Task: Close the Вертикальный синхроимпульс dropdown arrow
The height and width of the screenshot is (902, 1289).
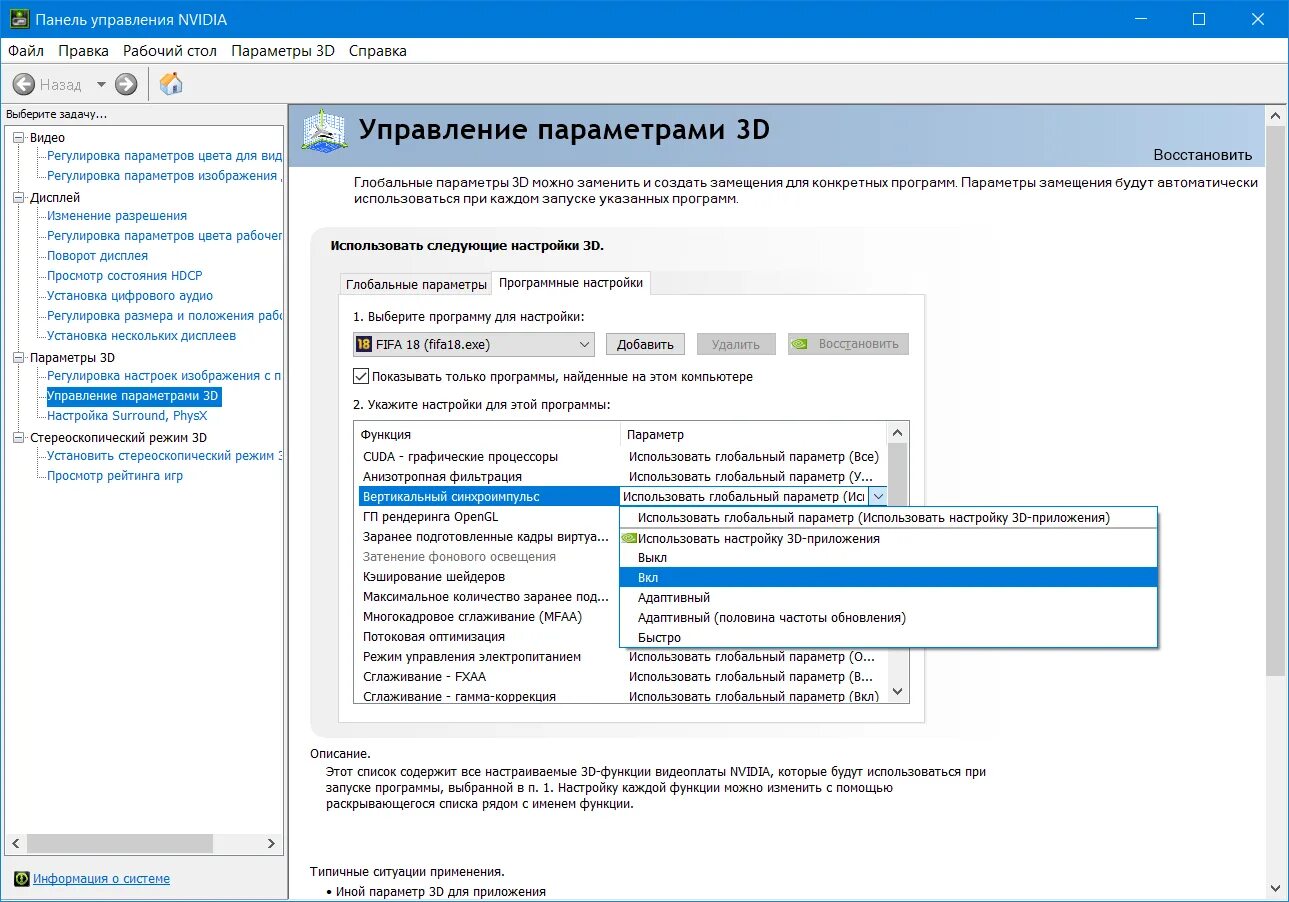Action: coord(878,496)
